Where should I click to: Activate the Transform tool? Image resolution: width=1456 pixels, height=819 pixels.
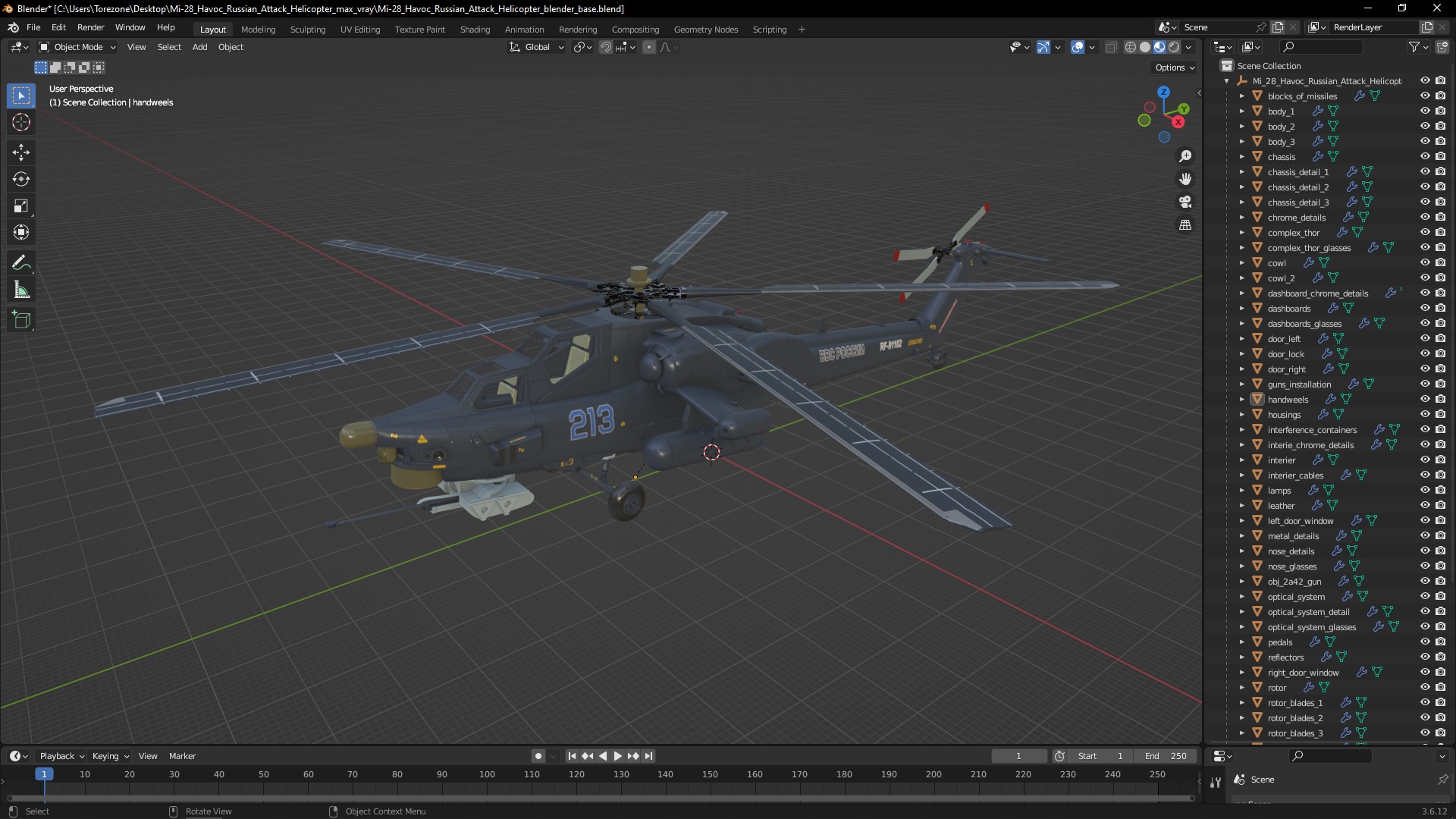pyautogui.click(x=21, y=232)
